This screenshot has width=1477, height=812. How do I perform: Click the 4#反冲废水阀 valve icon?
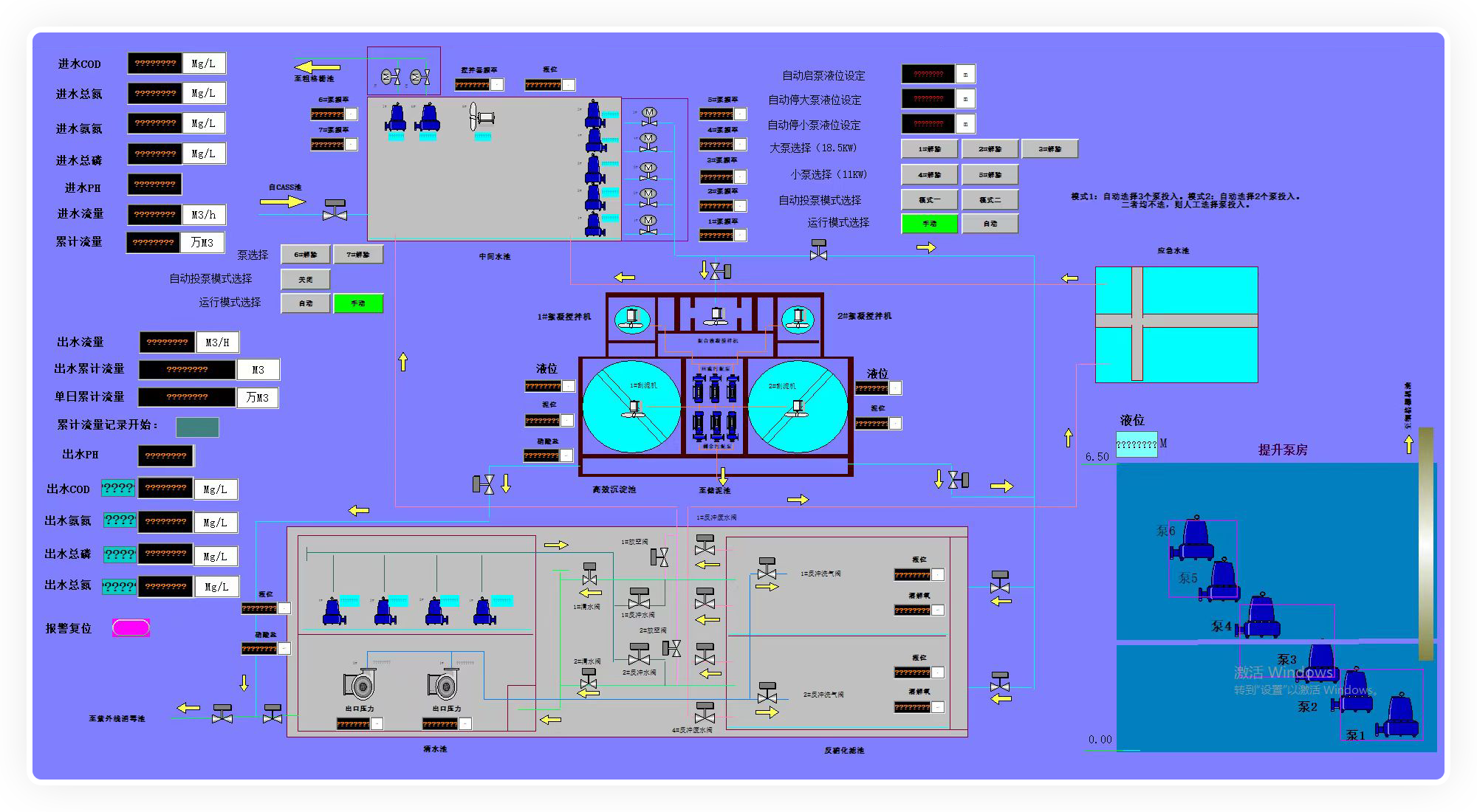click(705, 713)
